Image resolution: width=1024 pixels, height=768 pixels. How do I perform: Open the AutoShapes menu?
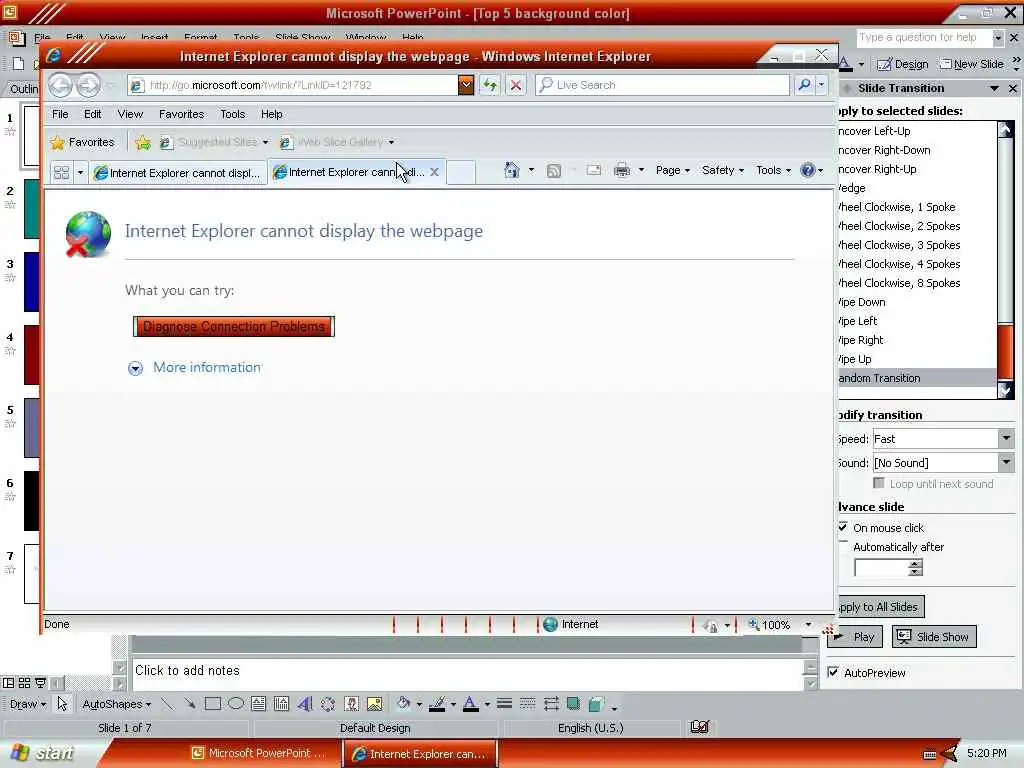click(116, 704)
